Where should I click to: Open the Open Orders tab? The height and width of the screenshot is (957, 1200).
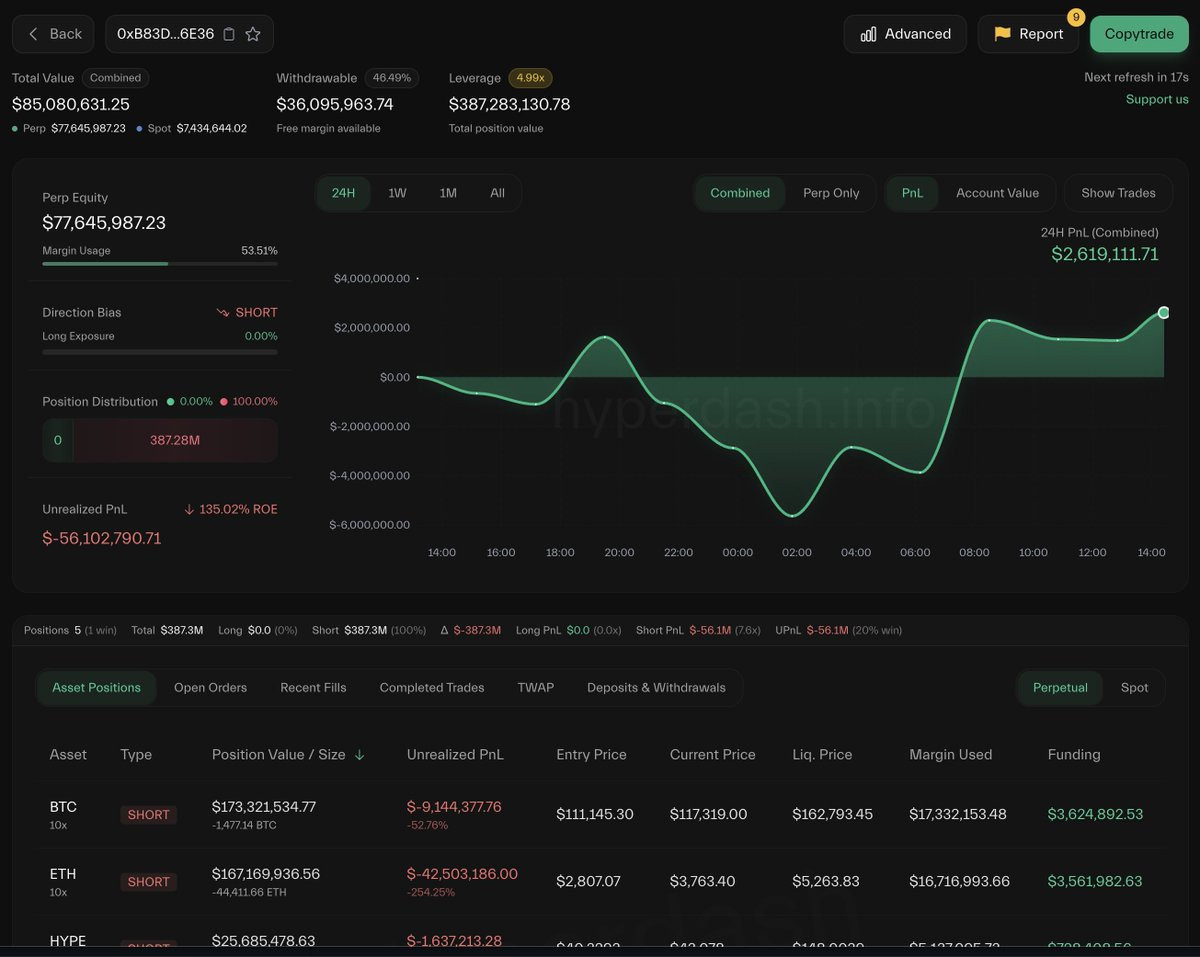point(210,687)
